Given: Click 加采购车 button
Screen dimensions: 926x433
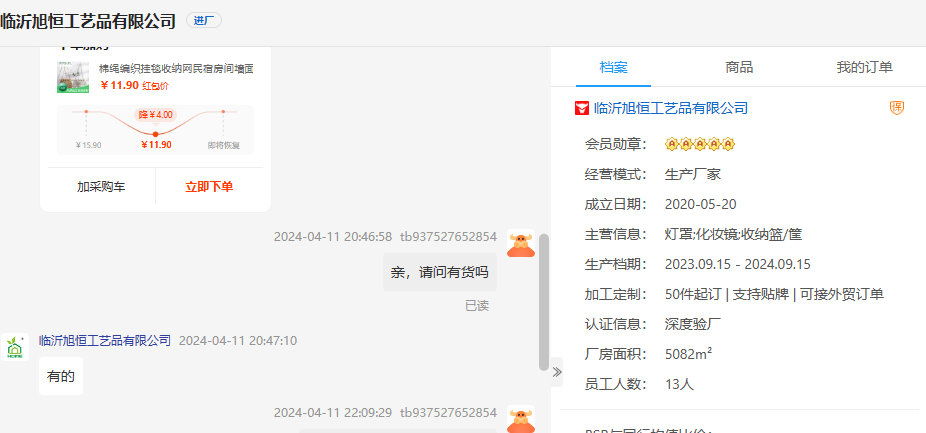Looking at the screenshot, I should coord(101,187).
